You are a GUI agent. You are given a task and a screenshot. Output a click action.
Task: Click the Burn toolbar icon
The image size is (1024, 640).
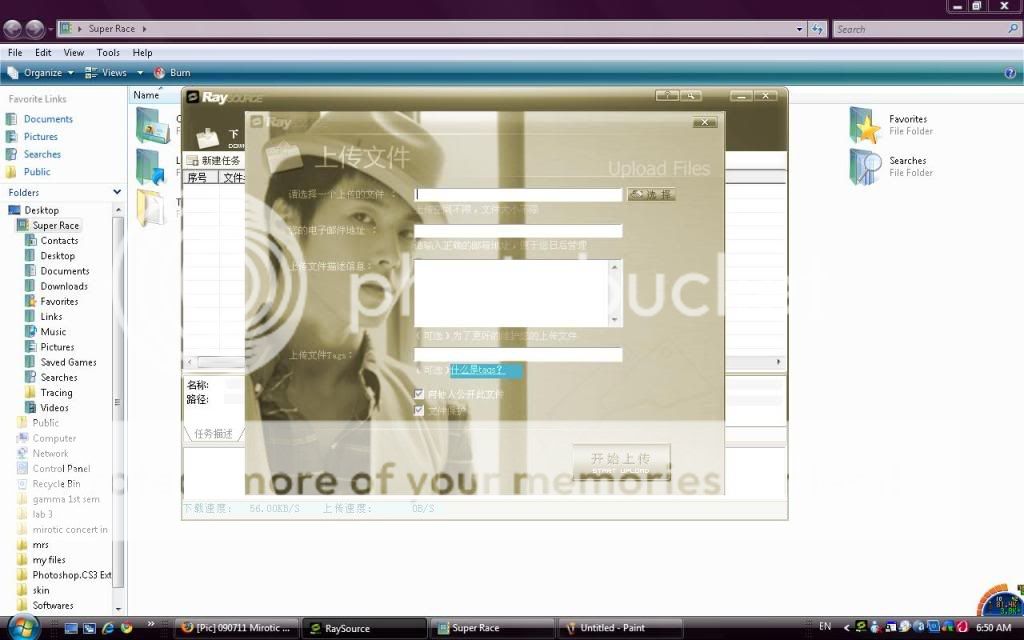(160, 73)
